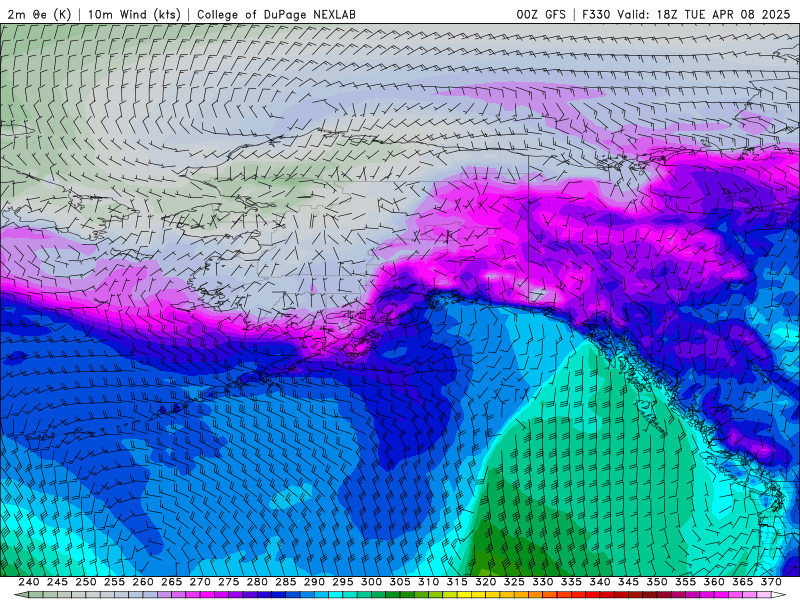Click the 290 value on the color scale
The height and width of the screenshot is (600, 800).
314,582
